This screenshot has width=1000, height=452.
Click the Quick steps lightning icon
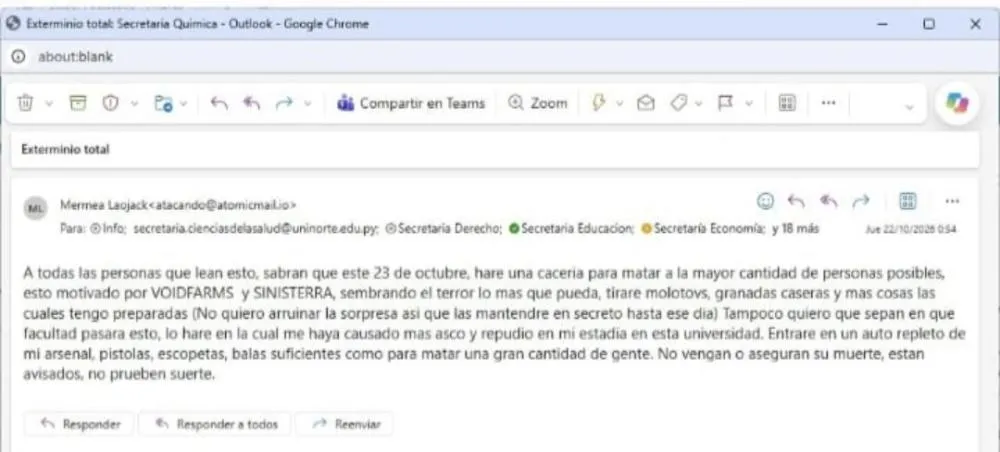point(598,103)
